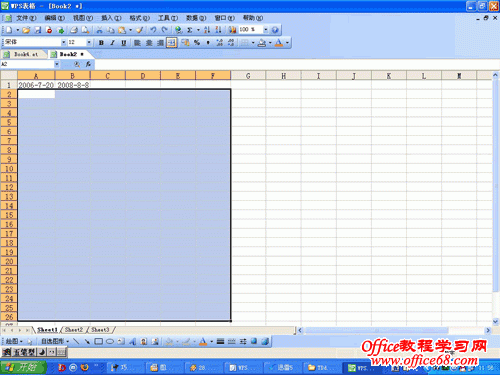This screenshot has height=375, width=500.
Task: Select the line drawing tool
Action: click(76, 341)
